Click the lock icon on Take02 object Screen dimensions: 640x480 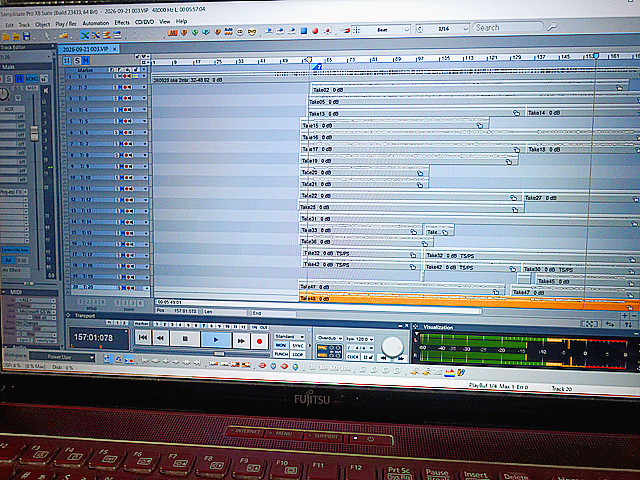619,87
